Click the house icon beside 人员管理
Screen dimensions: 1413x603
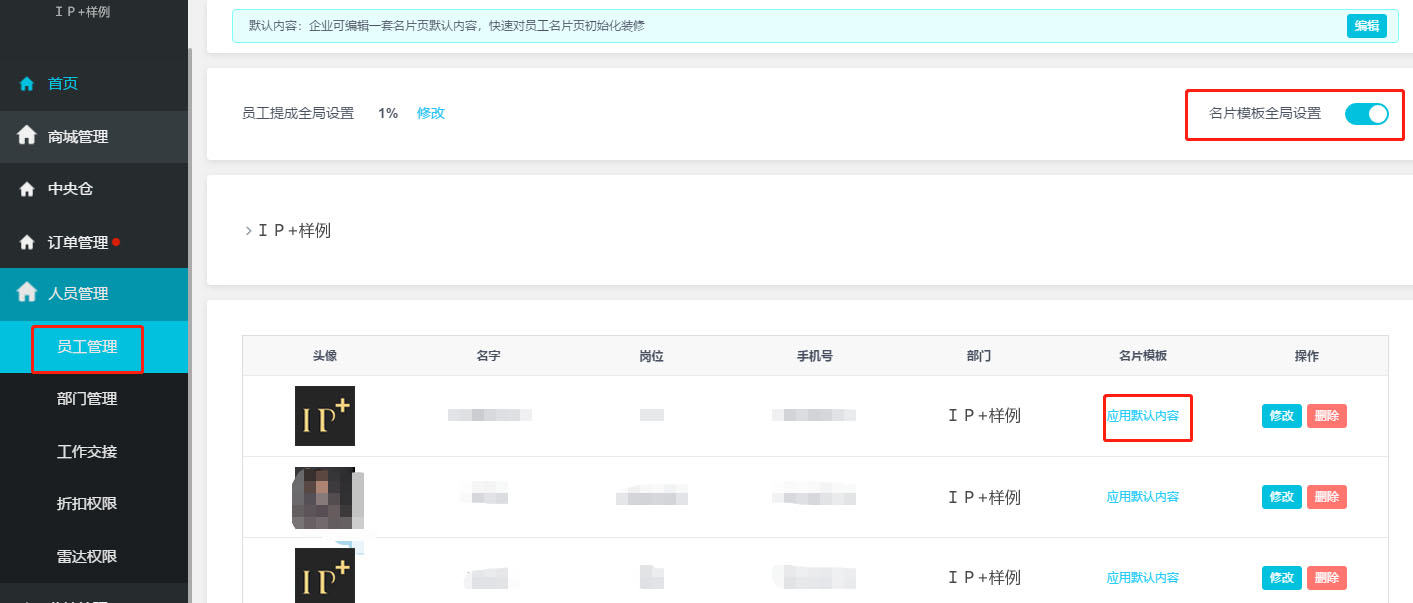[27, 293]
